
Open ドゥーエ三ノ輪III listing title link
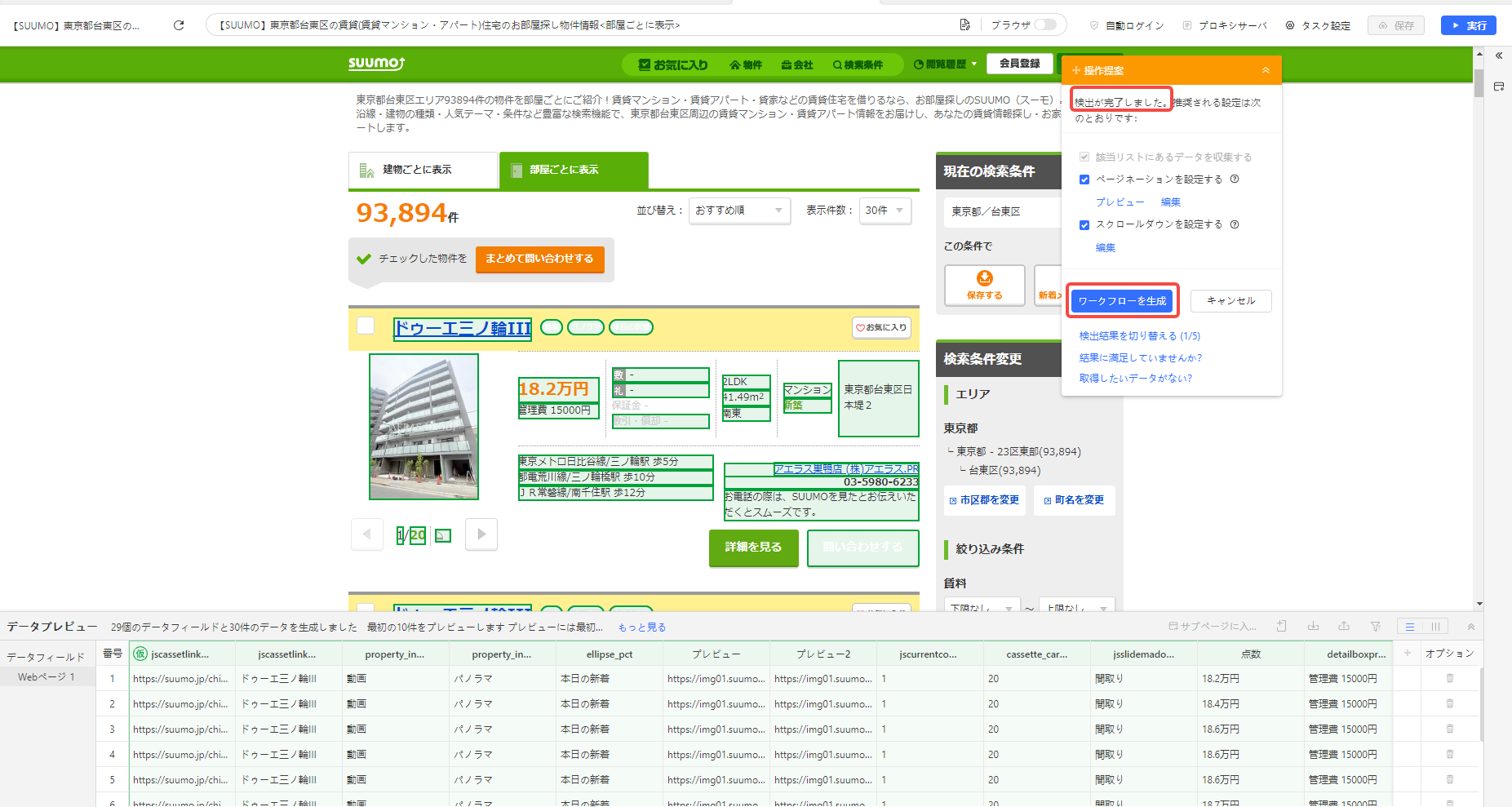pos(463,328)
